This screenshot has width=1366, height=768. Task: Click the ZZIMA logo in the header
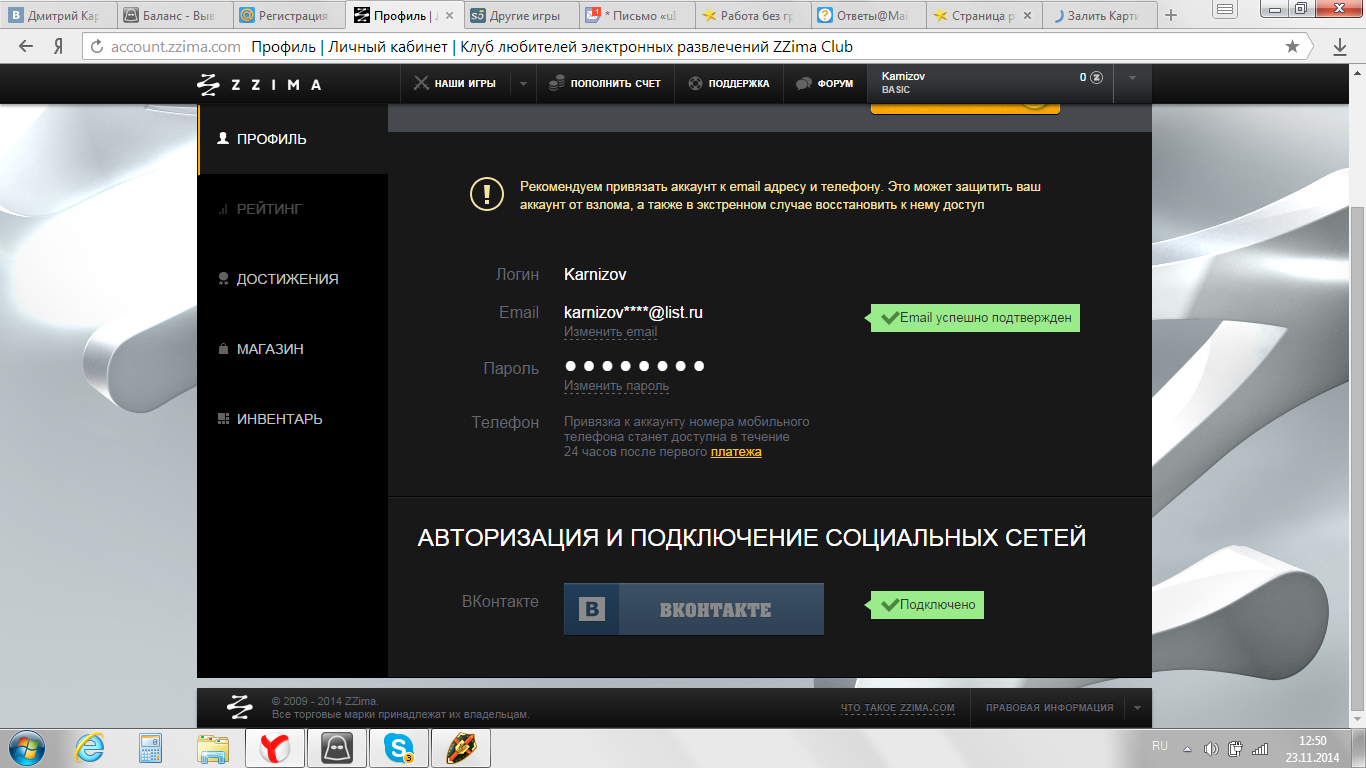point(259,84)
